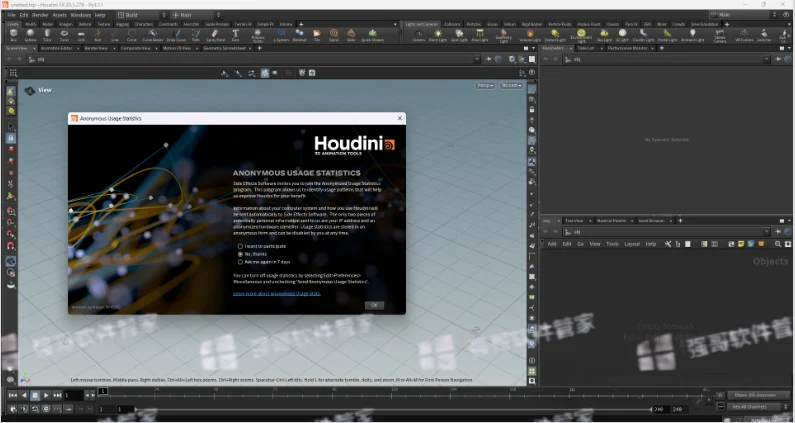Select the Grid shelf tool
The width and height of the screenshot is (795, 423).
point(81,34)
